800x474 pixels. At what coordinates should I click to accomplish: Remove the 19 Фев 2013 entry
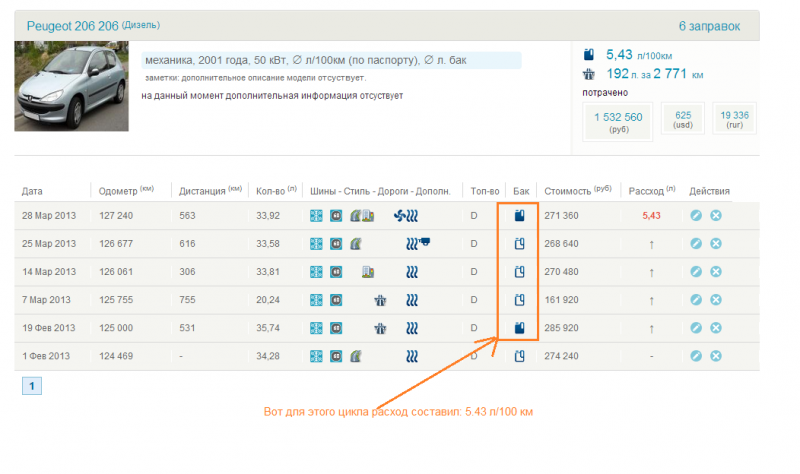point(716,327)
